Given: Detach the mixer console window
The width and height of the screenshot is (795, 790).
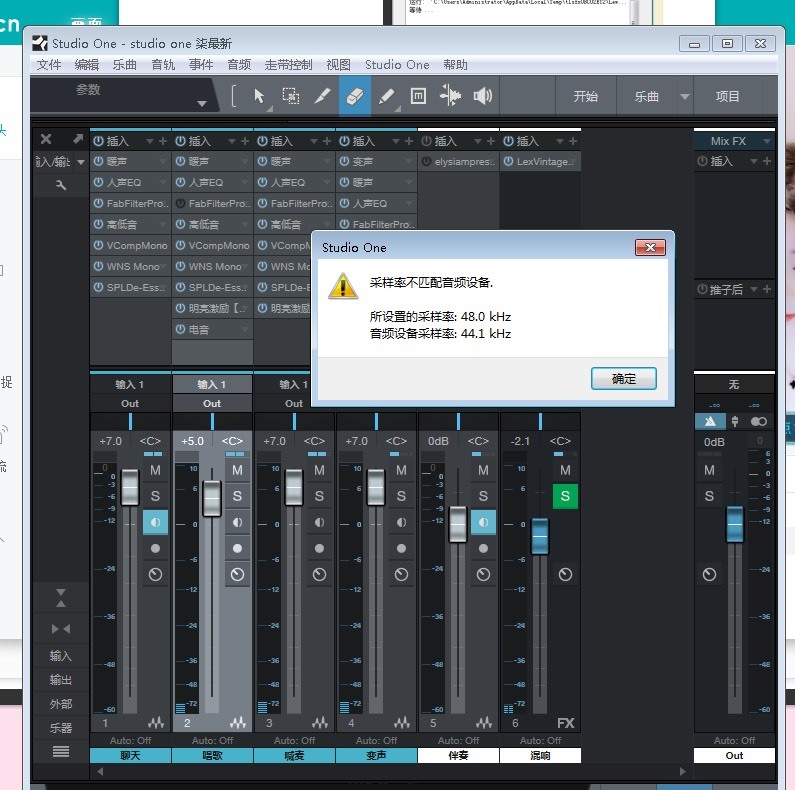Looking at the screenshot, I should coord(78,138).
